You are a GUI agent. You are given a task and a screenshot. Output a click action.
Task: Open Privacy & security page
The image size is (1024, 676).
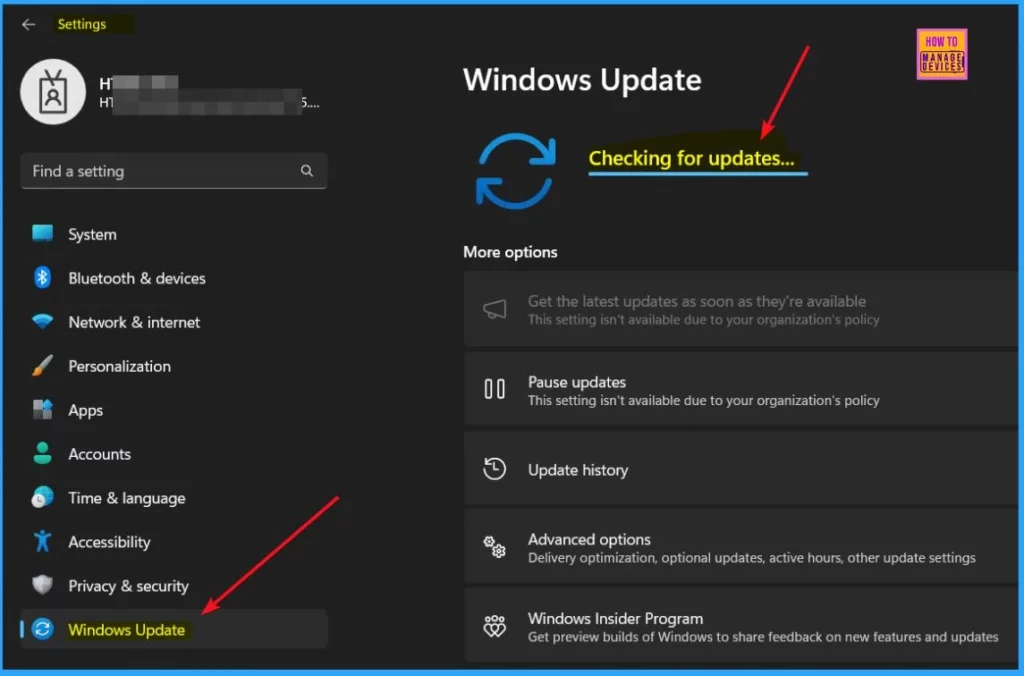pyautogui.click(x=129, y=586)
